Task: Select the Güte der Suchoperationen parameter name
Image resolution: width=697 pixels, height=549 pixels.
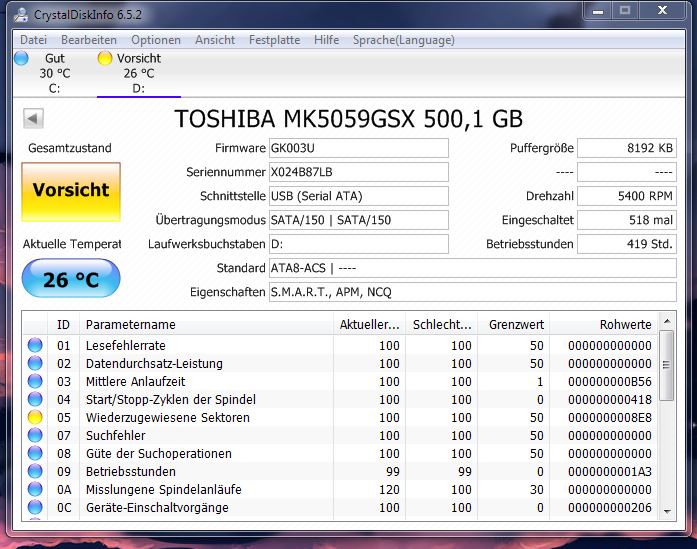Action: (x=159, y=453)
